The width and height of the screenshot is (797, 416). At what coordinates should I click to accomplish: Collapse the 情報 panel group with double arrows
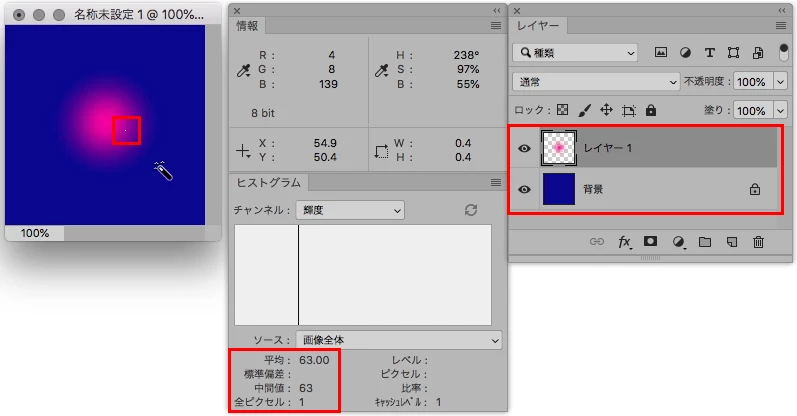point(497,10)
